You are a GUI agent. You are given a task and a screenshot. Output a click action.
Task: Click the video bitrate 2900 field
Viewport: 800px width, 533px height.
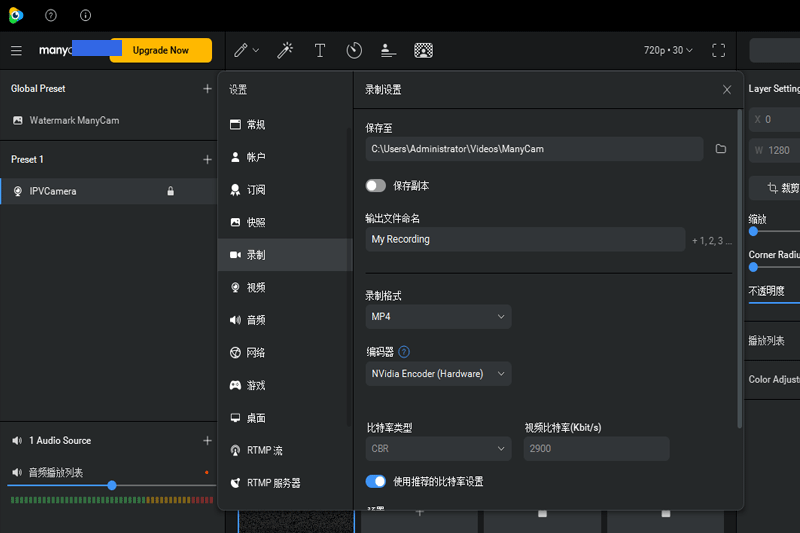[x=596, y=449]
